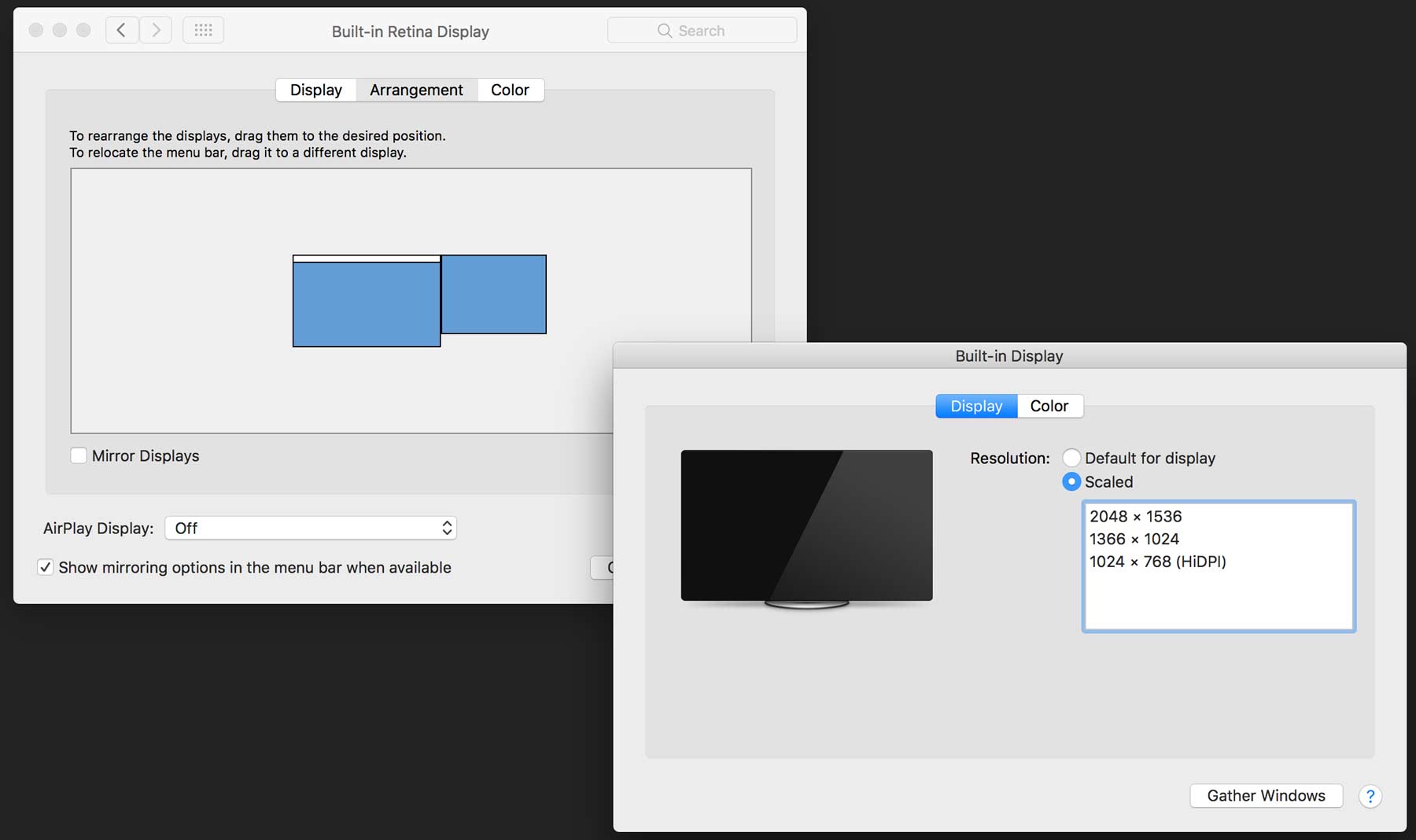The height and width of the screenshot is (840, 1416).
Task: Go back with the left chevron button
Action: pos(122,31)
